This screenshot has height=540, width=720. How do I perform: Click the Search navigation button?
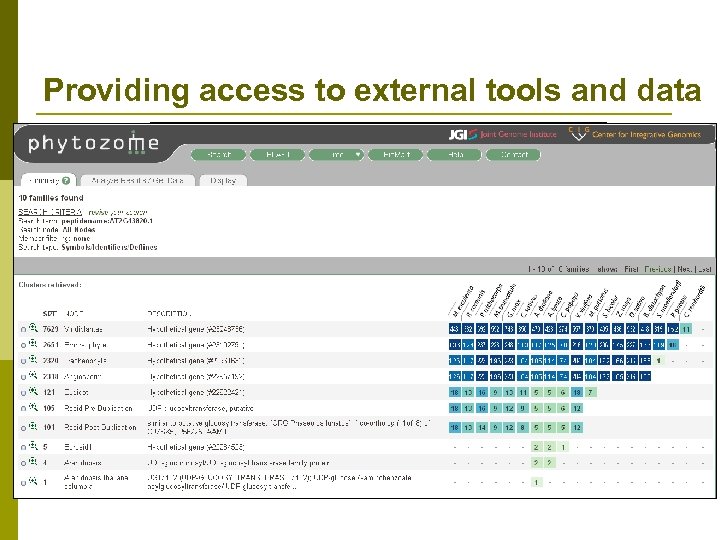pyautogui.click(x=219, y=155)
